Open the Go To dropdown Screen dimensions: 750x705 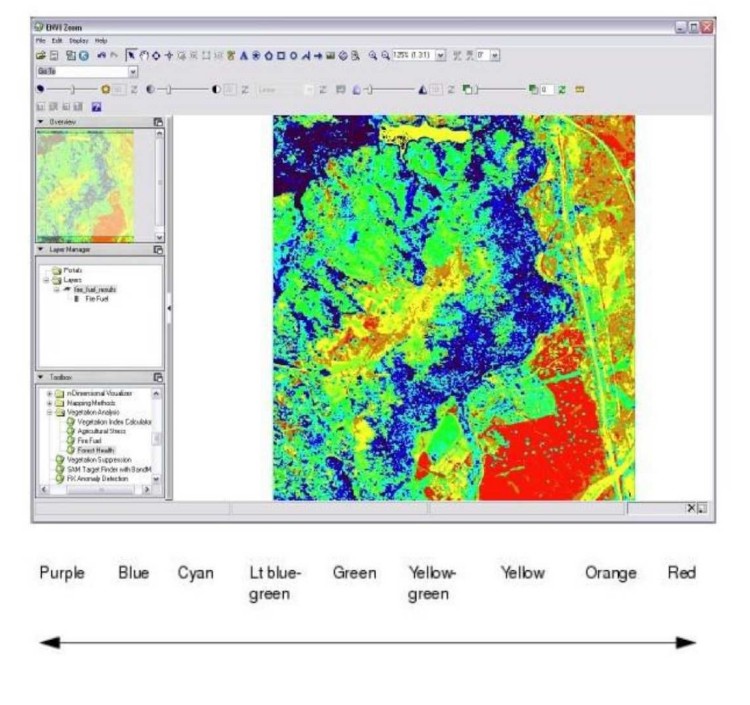tap(133, 72)
